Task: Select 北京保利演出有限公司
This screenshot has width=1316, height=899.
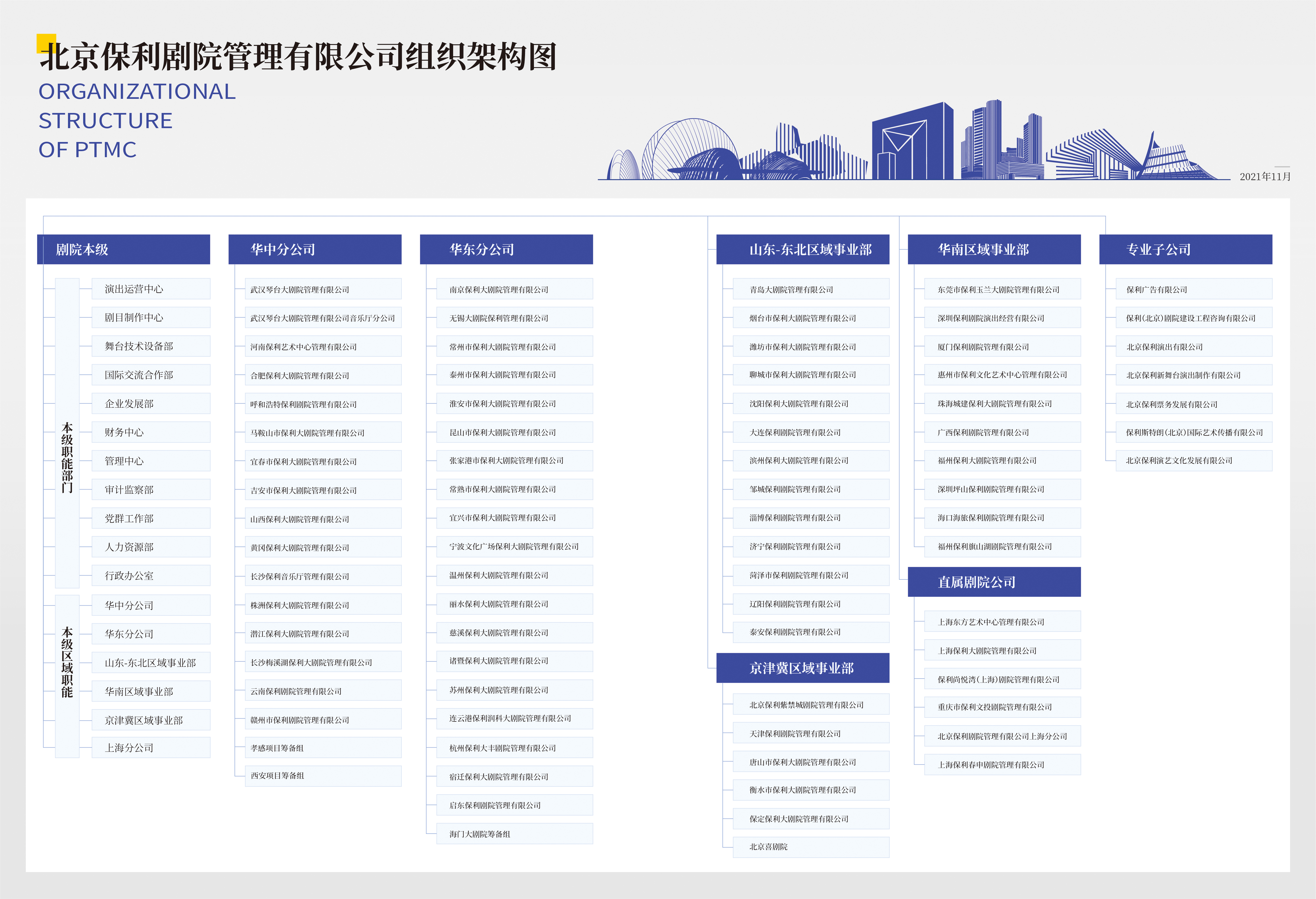Action: point(1194,346)
